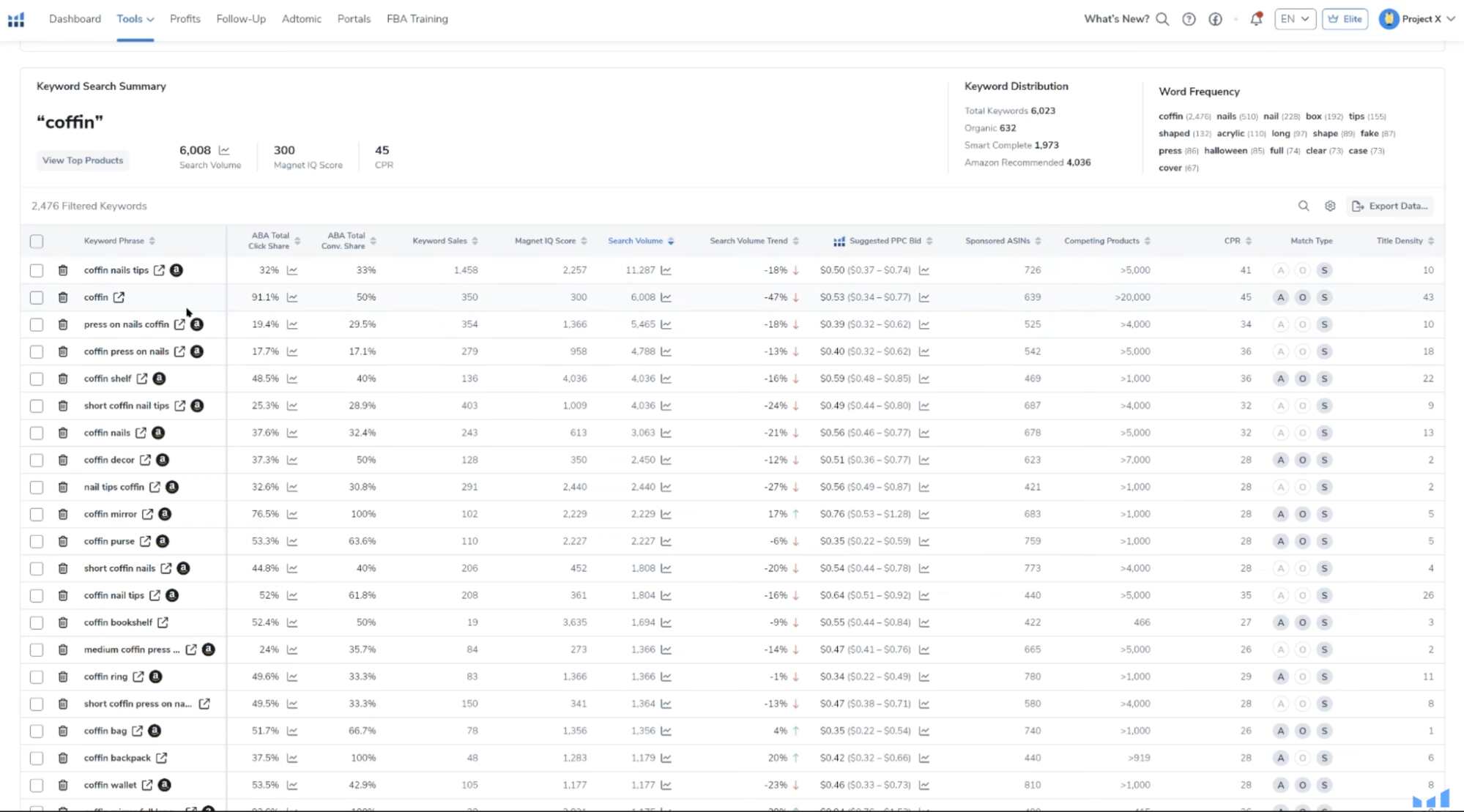Go to the Dashboard tab
This screenshot has width=1464, height=812.
[75, 19]
